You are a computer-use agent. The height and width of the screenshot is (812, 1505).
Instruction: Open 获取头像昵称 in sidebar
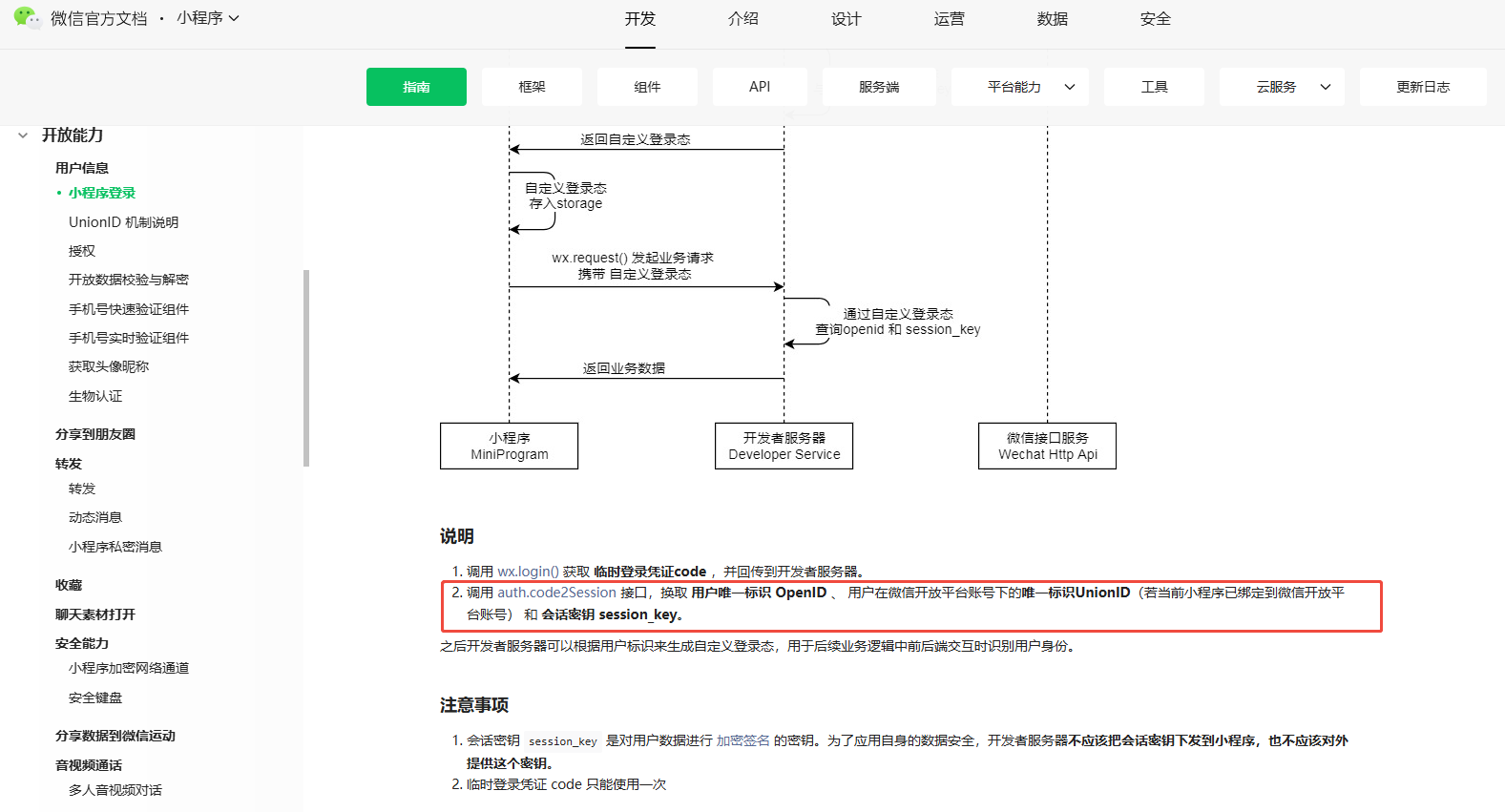tap(109, 366)
